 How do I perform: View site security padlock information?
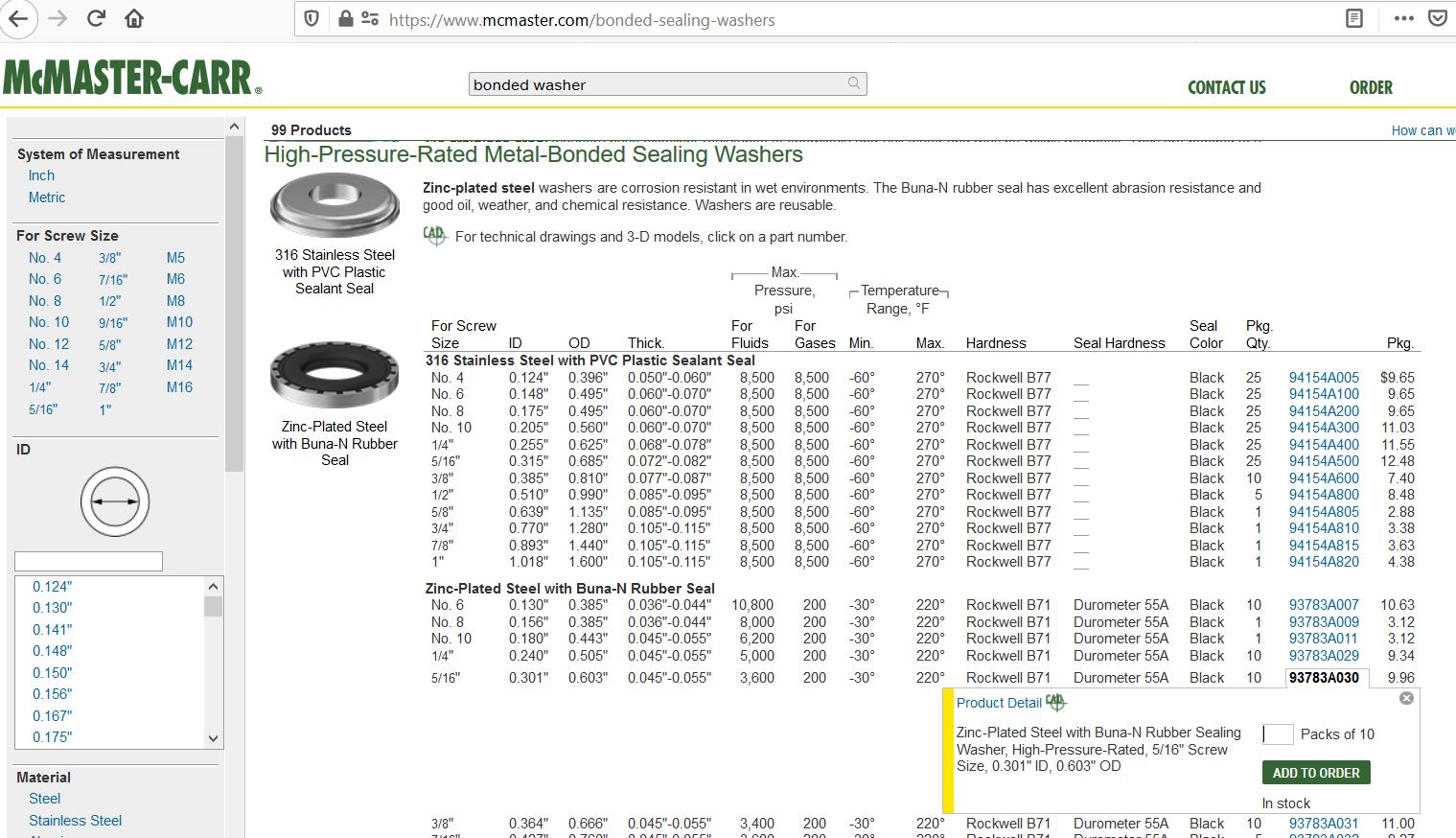click(345, 18)
